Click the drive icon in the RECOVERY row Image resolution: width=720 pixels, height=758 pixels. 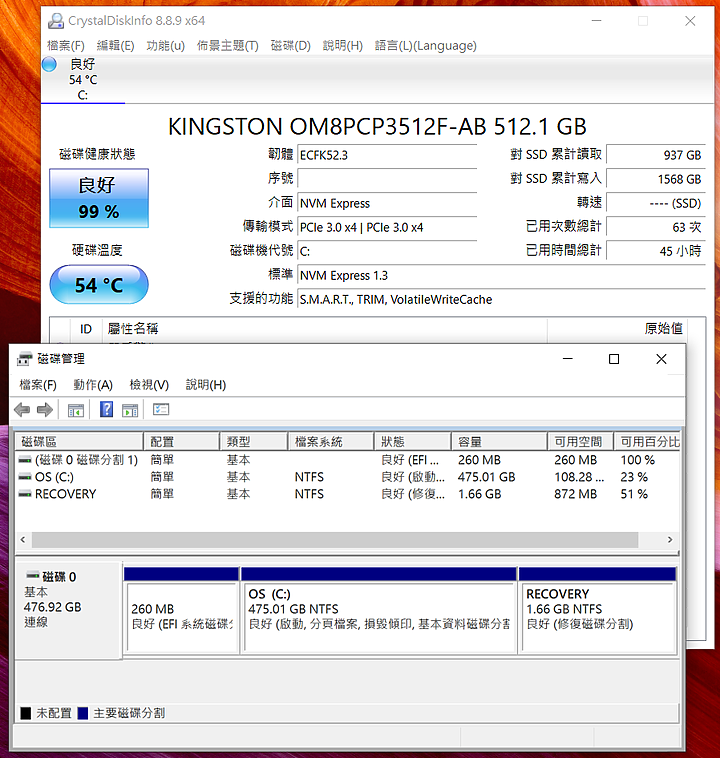tap(25, 494)
